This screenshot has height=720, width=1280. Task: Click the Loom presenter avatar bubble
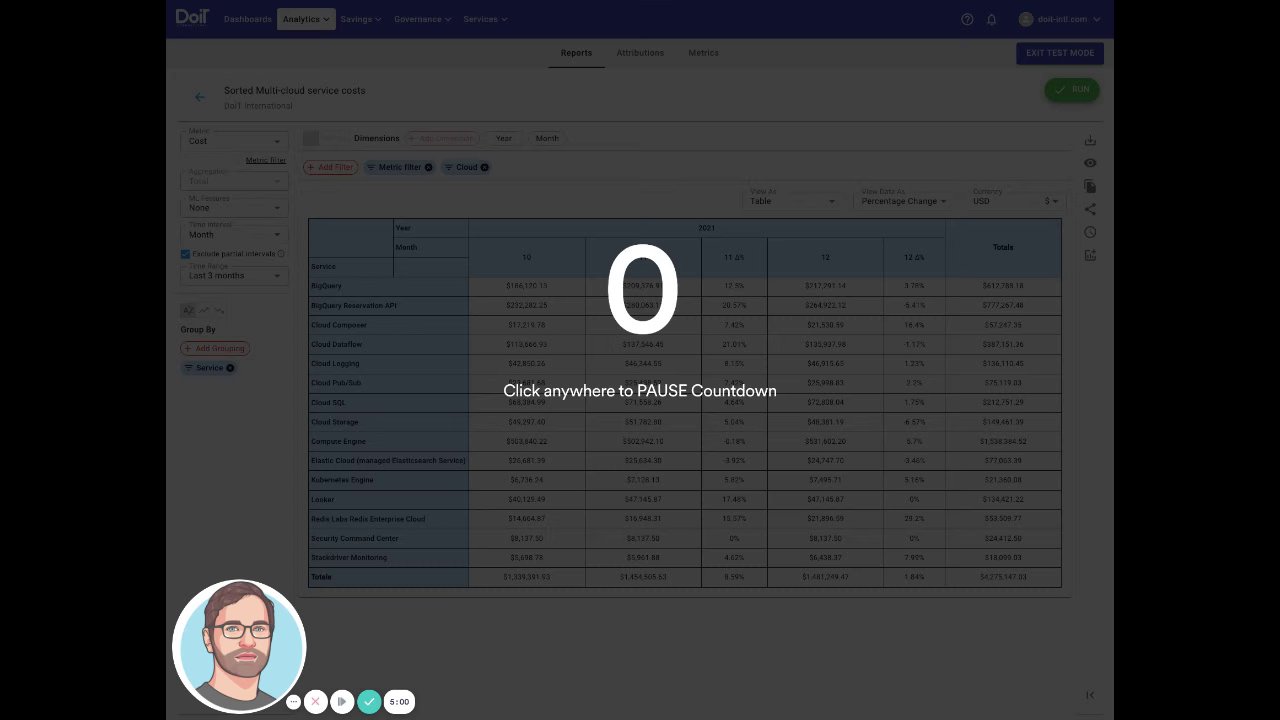pos(239,646)
